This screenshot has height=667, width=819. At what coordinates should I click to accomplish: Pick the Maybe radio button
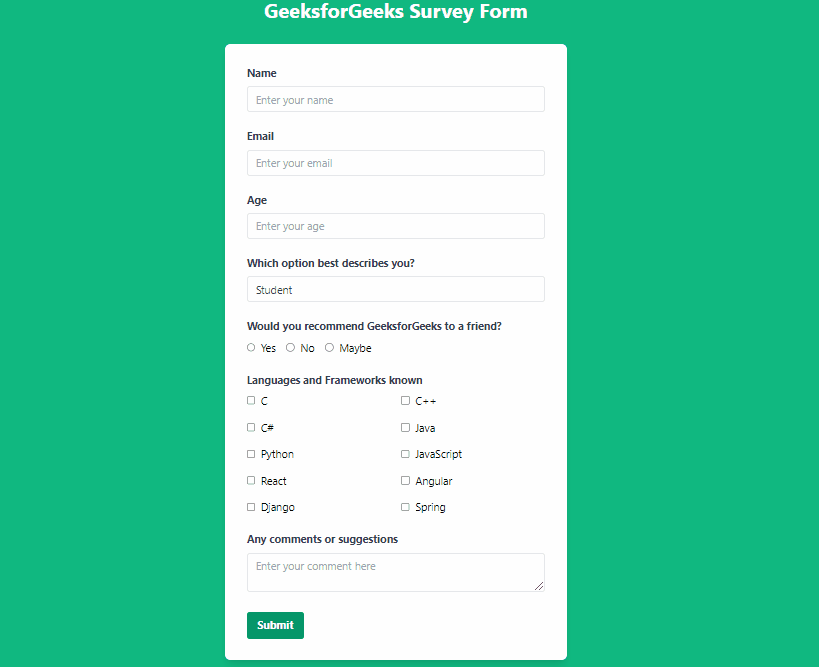tap(329, 348)
